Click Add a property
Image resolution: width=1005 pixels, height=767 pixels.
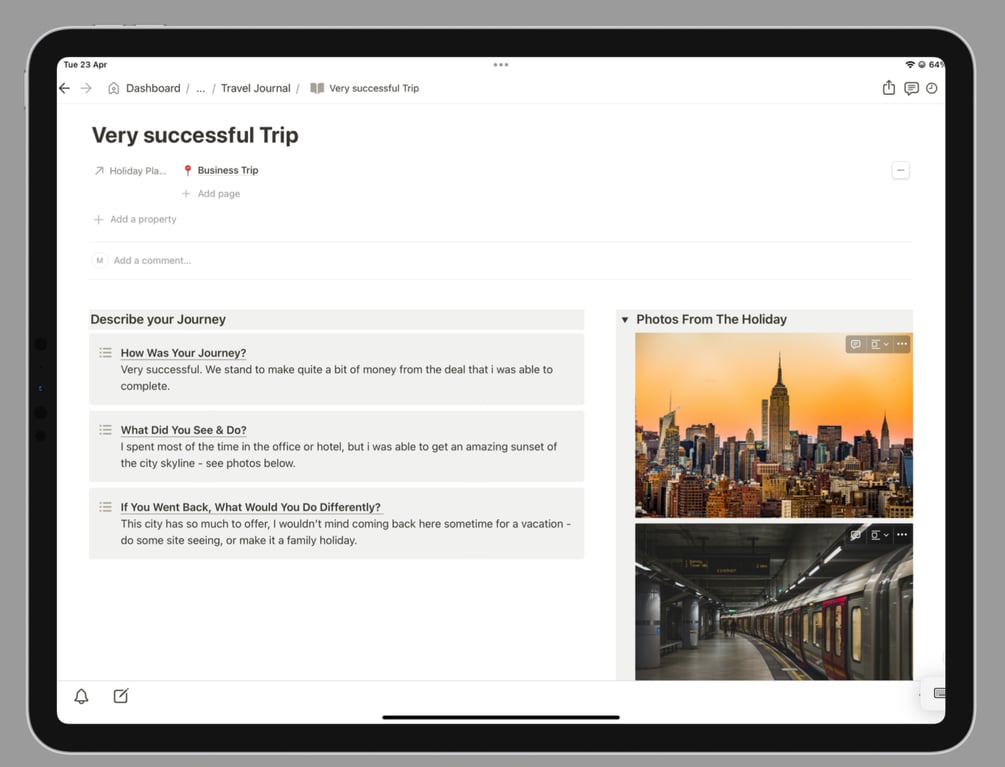(x=135, y=219)
